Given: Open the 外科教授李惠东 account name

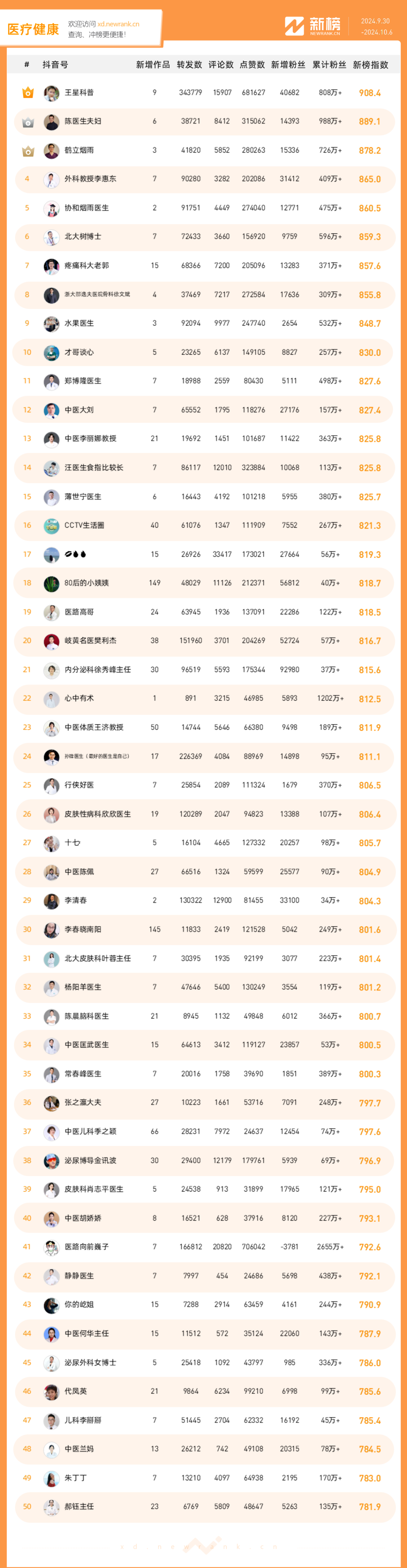Looking at the screenshot, I should [90, 179].
